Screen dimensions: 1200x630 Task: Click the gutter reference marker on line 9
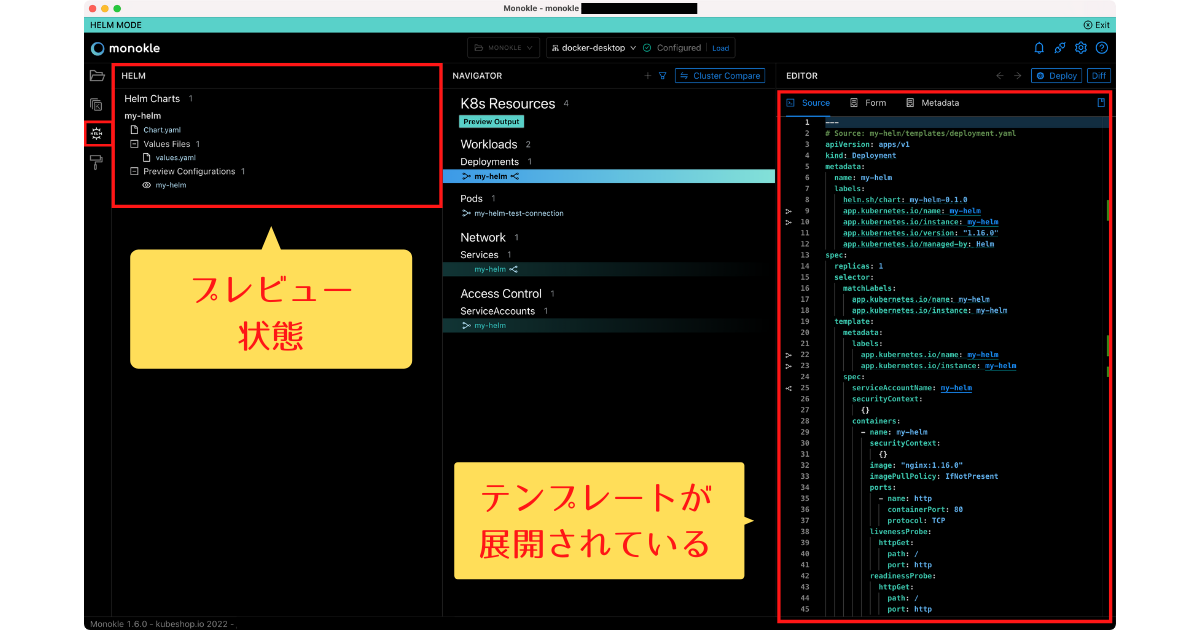pyautogui.click(x=788, y=211)
